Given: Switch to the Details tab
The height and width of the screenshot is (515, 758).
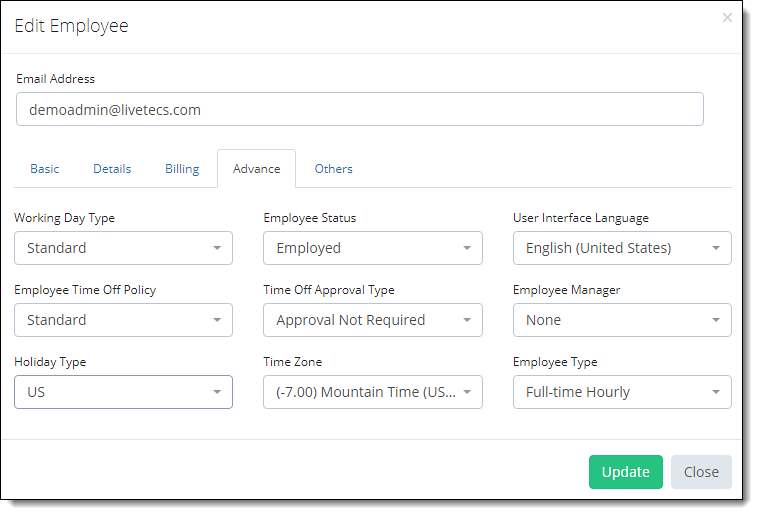Looking at the screenshot, I should coord(112,169).
